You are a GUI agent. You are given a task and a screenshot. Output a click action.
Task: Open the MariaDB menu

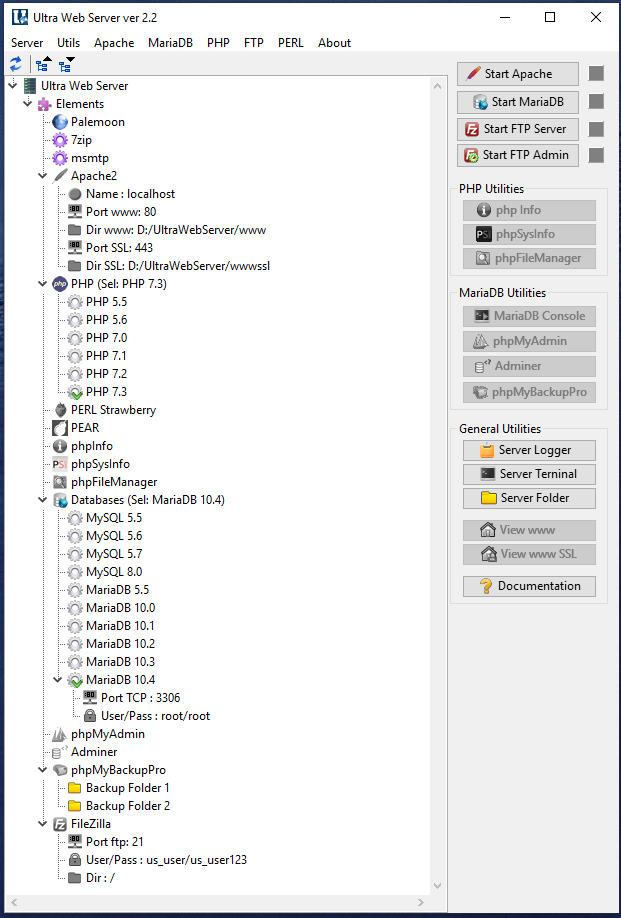(170, 43)
